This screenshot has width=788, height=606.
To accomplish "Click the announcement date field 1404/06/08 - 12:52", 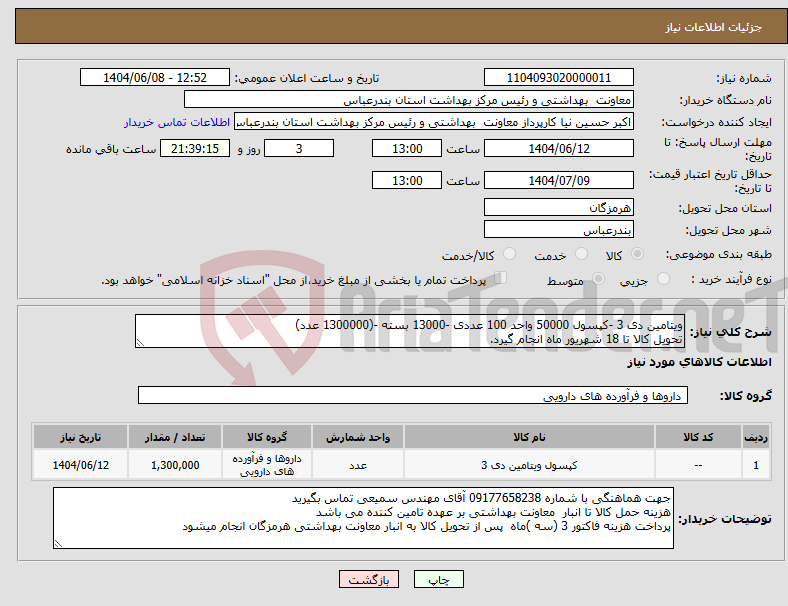I will [x=155, y=77].
